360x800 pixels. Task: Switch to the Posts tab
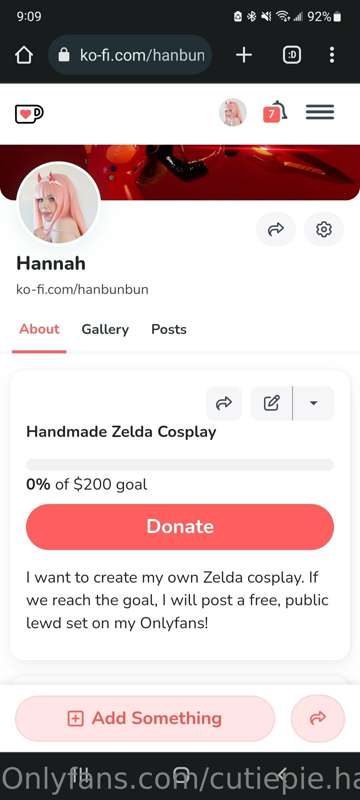point(169,330)
